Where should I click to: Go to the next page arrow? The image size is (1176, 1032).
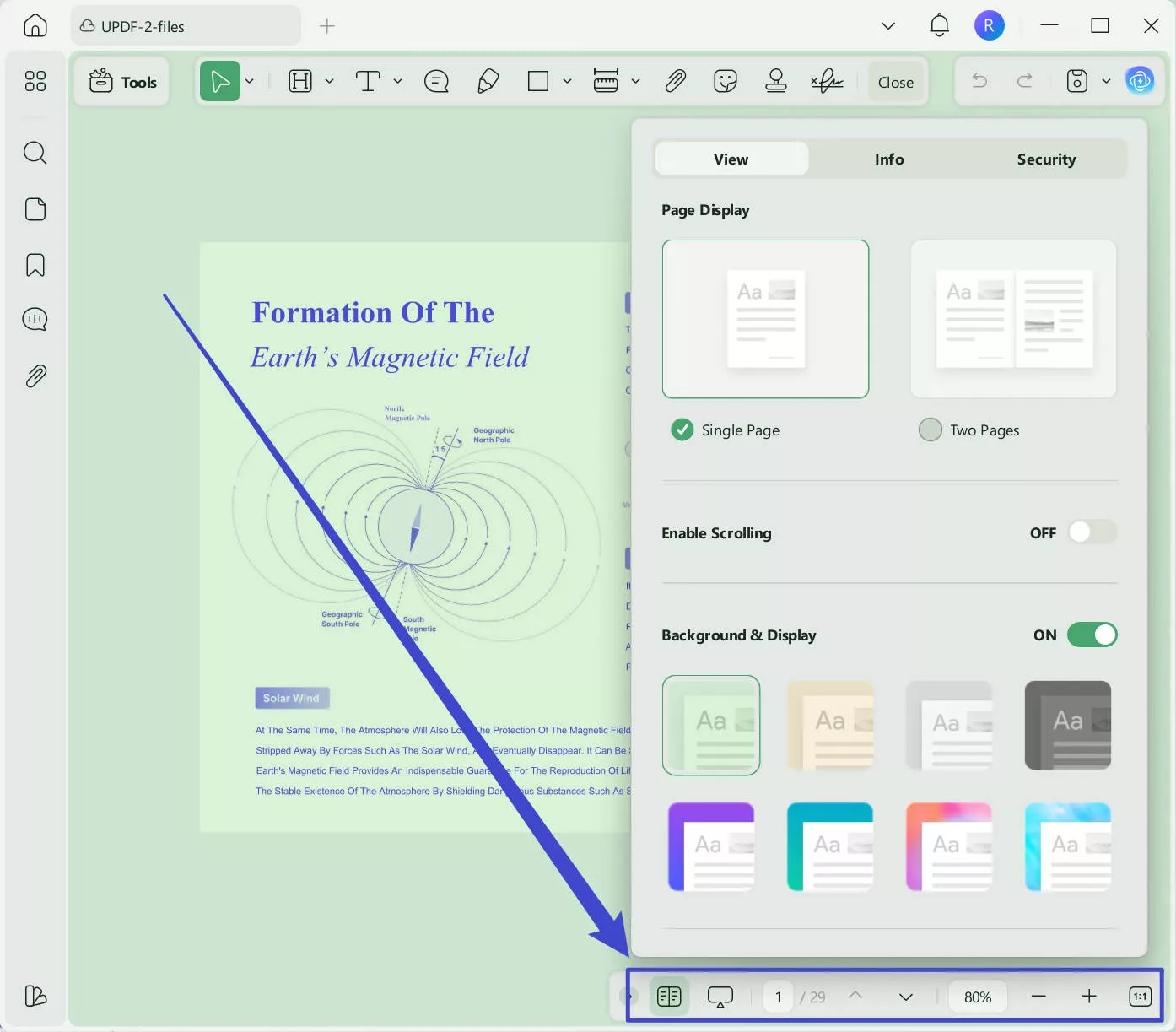pyautogui.click(x=906, y=997)
